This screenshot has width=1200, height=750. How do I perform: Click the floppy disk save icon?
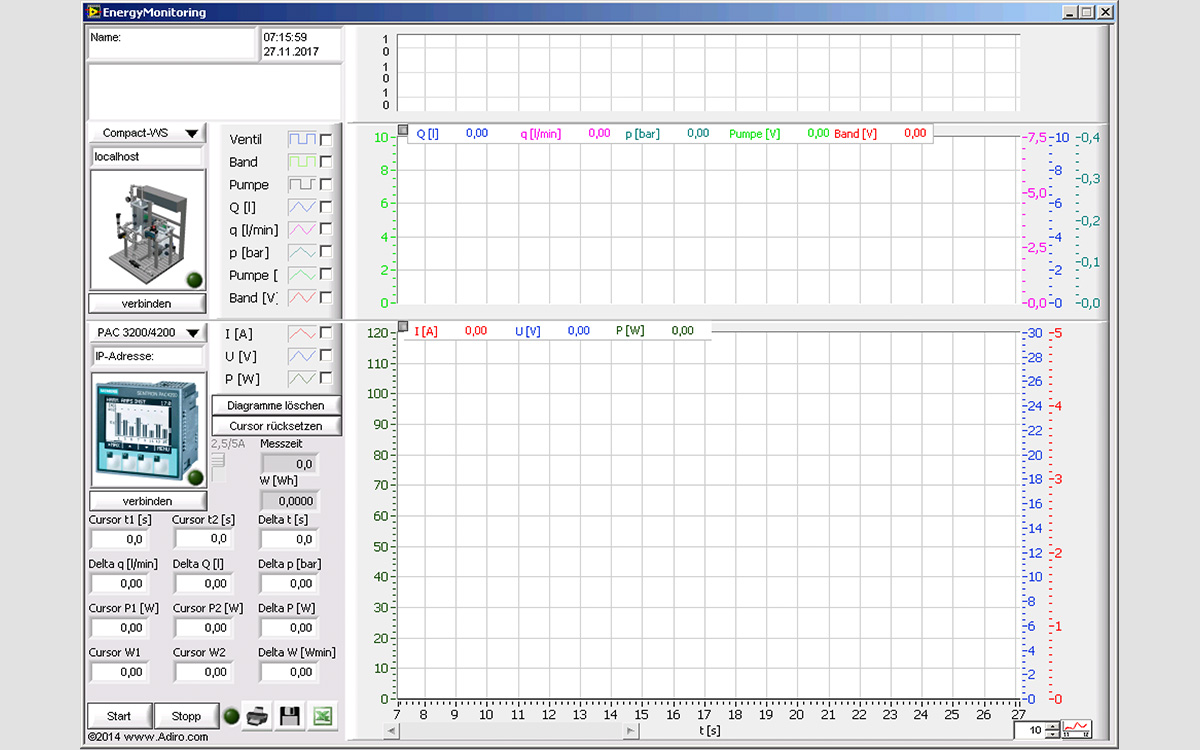pos(290,716)
